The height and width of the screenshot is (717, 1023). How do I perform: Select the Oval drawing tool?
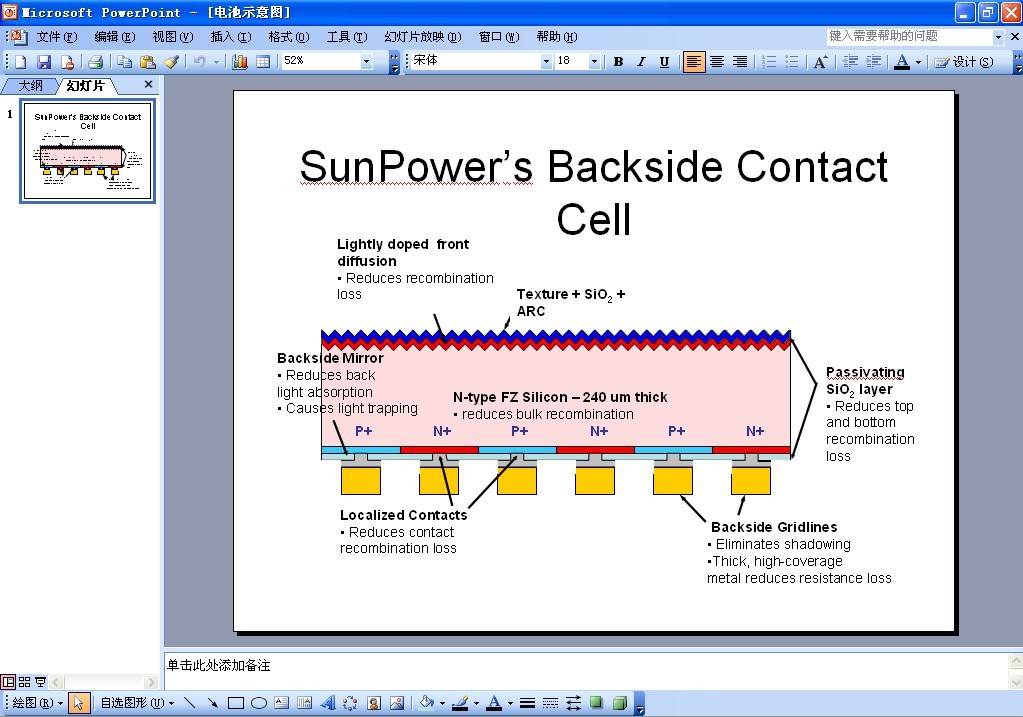[x=258, y=703]
